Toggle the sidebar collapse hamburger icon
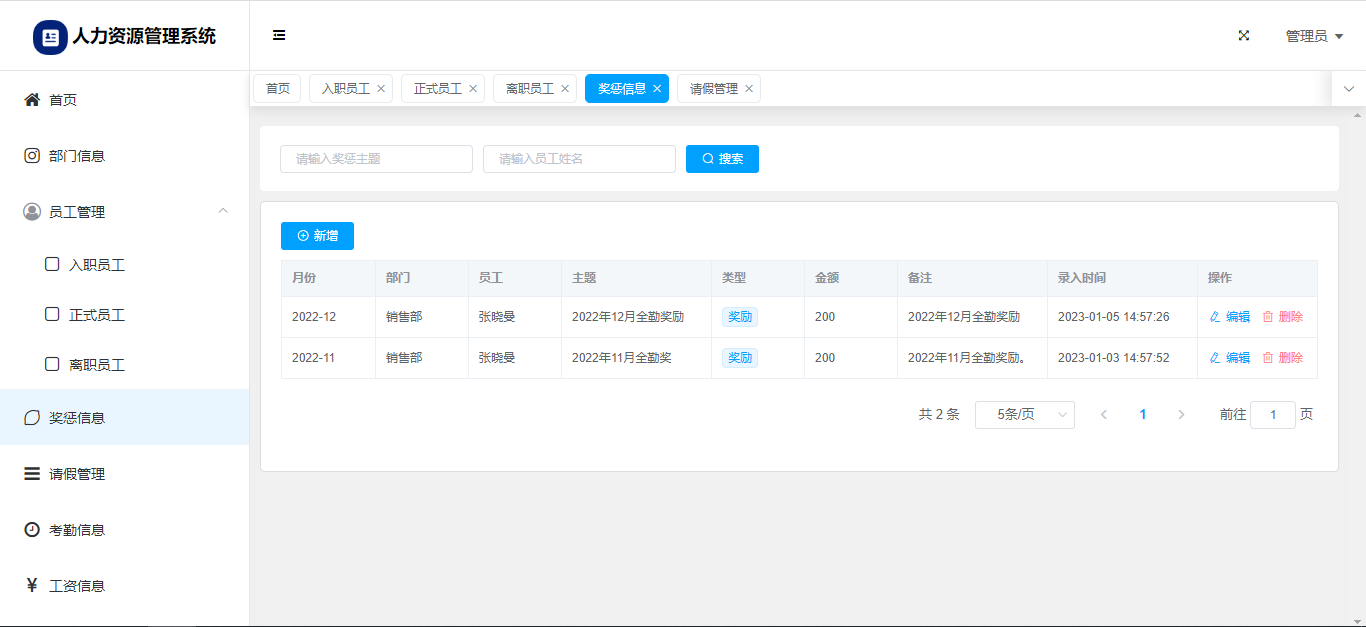 (x=279, y=35)
